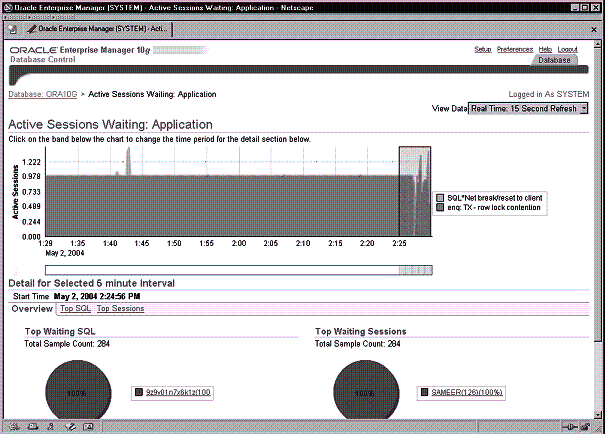
Task: Click the security lock icon in the status bar
Action: click(x=585, y=427)
